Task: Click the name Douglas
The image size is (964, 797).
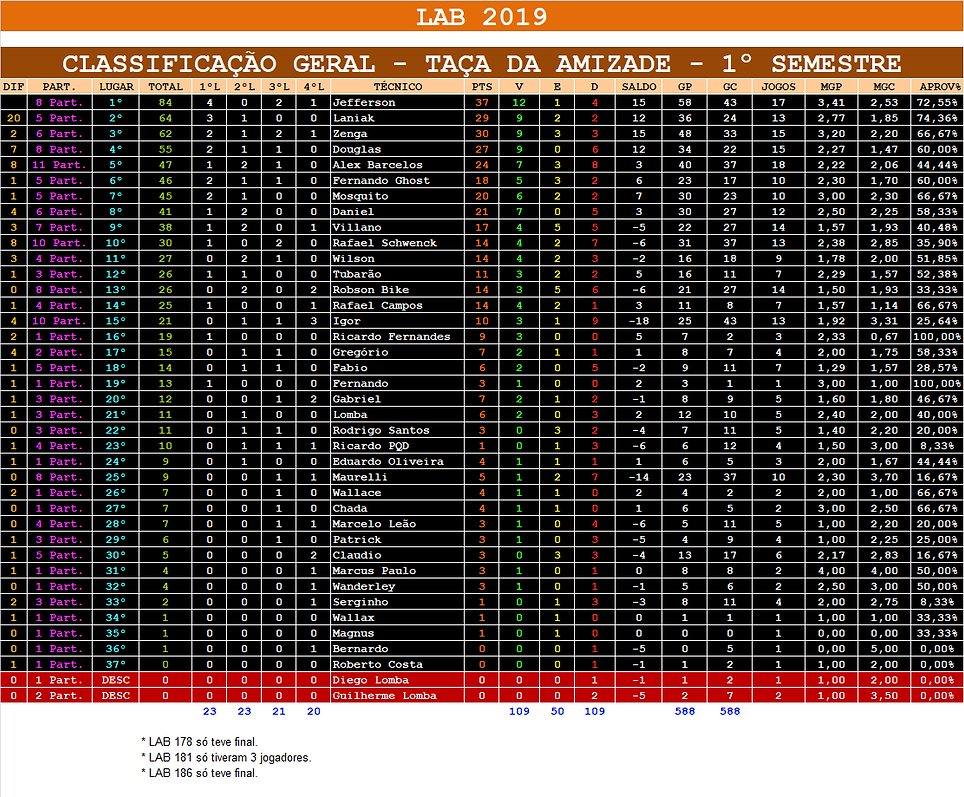Action: point(357,149)
